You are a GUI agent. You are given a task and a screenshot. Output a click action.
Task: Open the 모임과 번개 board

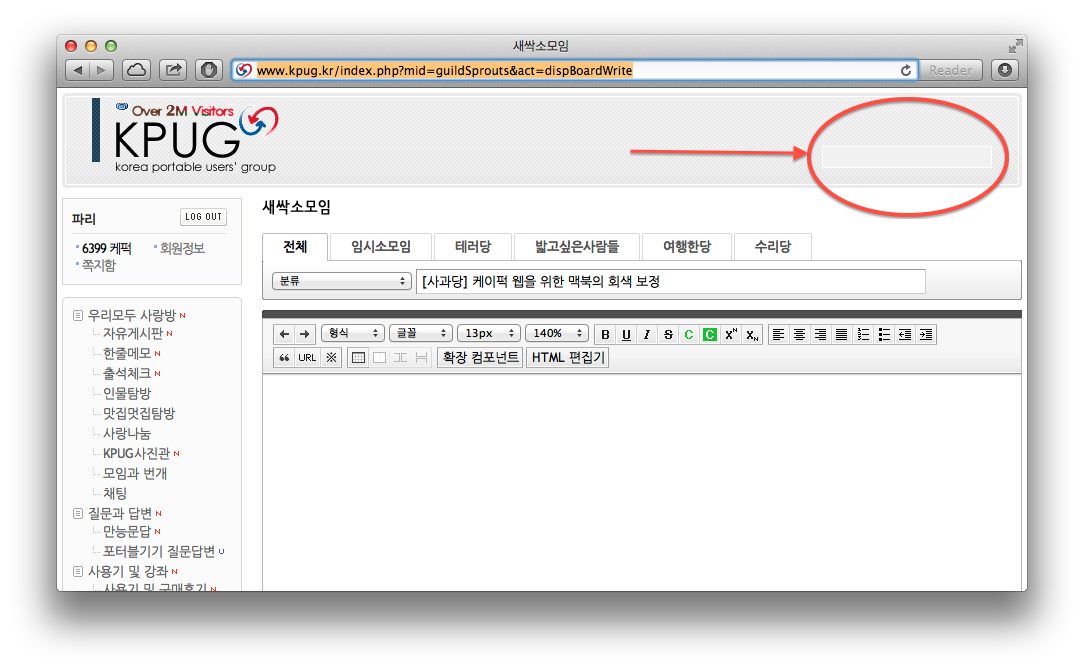[135, 474]
